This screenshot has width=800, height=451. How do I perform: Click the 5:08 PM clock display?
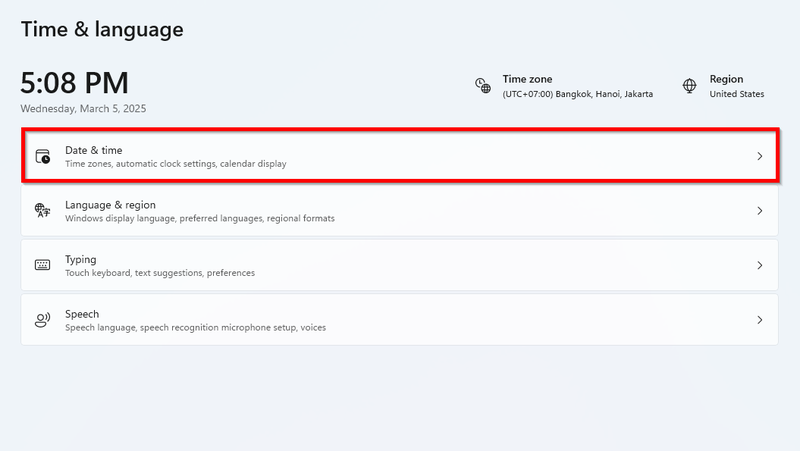(x=74, y=83)
